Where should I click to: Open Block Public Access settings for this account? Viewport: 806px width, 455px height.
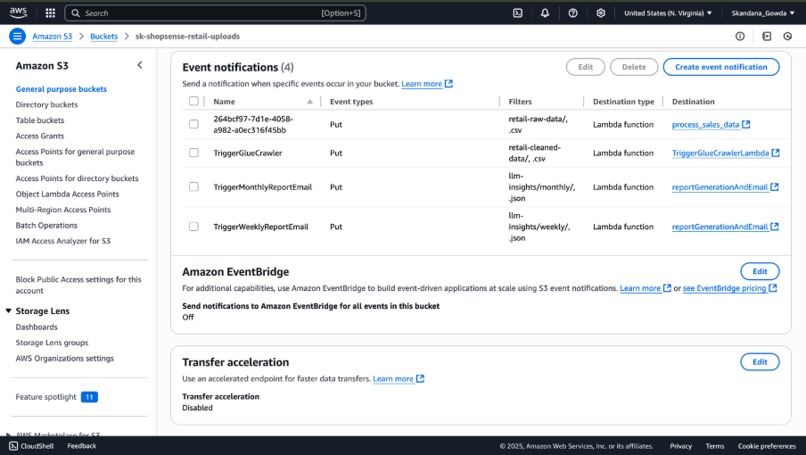(78, 285)
